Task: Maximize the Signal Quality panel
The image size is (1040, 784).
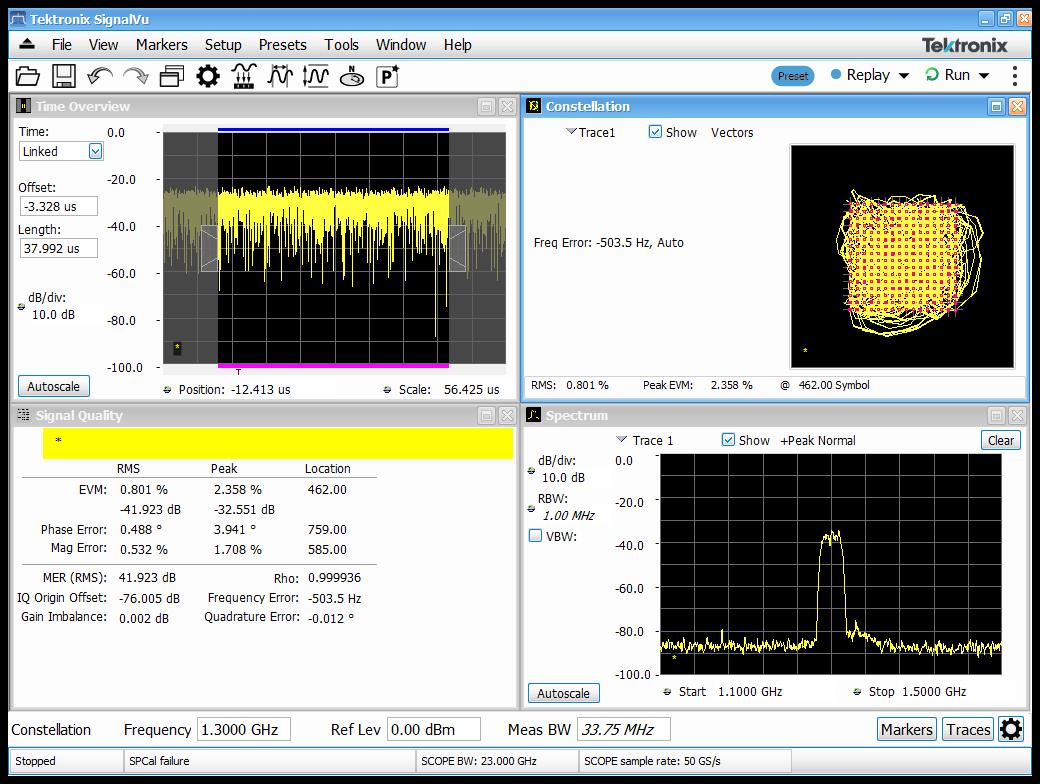Action: click(486, 415)
